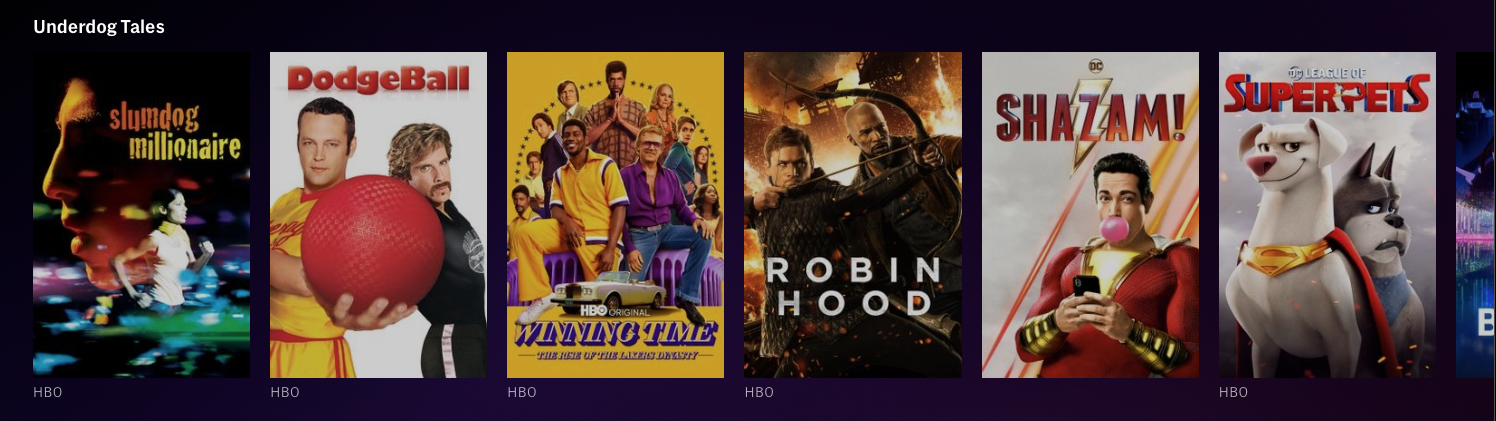This screenshot has width=1496, height=421.
Task: Click the Underdog Tales section heading
Action: (99, 27)
